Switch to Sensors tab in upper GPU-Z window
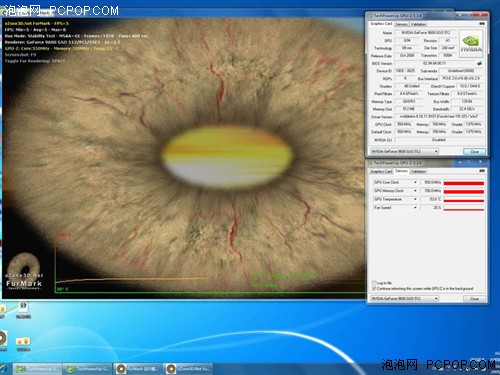500x375 pixels. pos(401,24)
